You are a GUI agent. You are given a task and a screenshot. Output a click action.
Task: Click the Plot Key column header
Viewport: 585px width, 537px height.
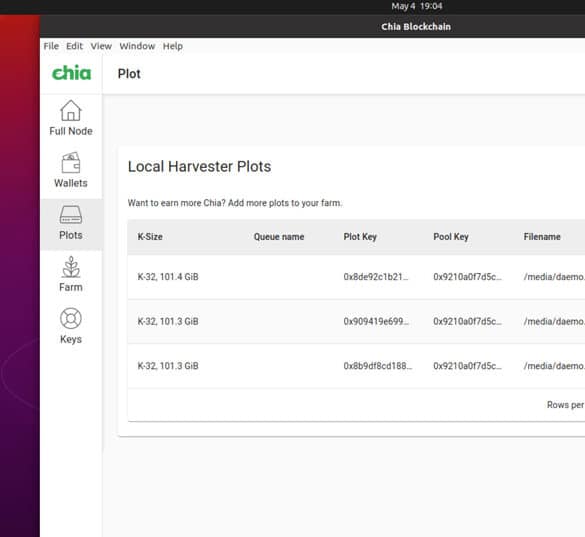click(360, 237)
